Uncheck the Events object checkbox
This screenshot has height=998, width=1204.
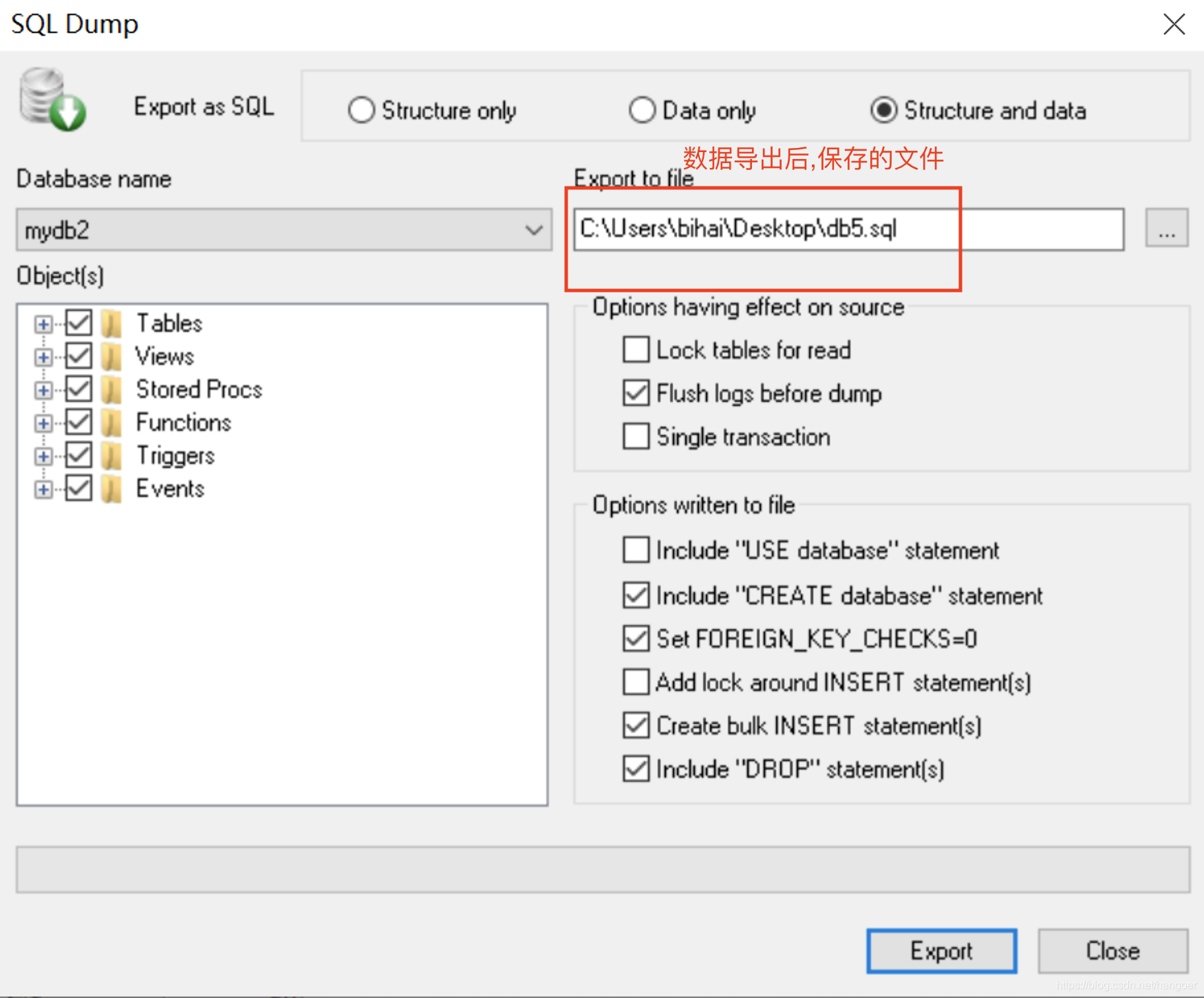(79, 487)
